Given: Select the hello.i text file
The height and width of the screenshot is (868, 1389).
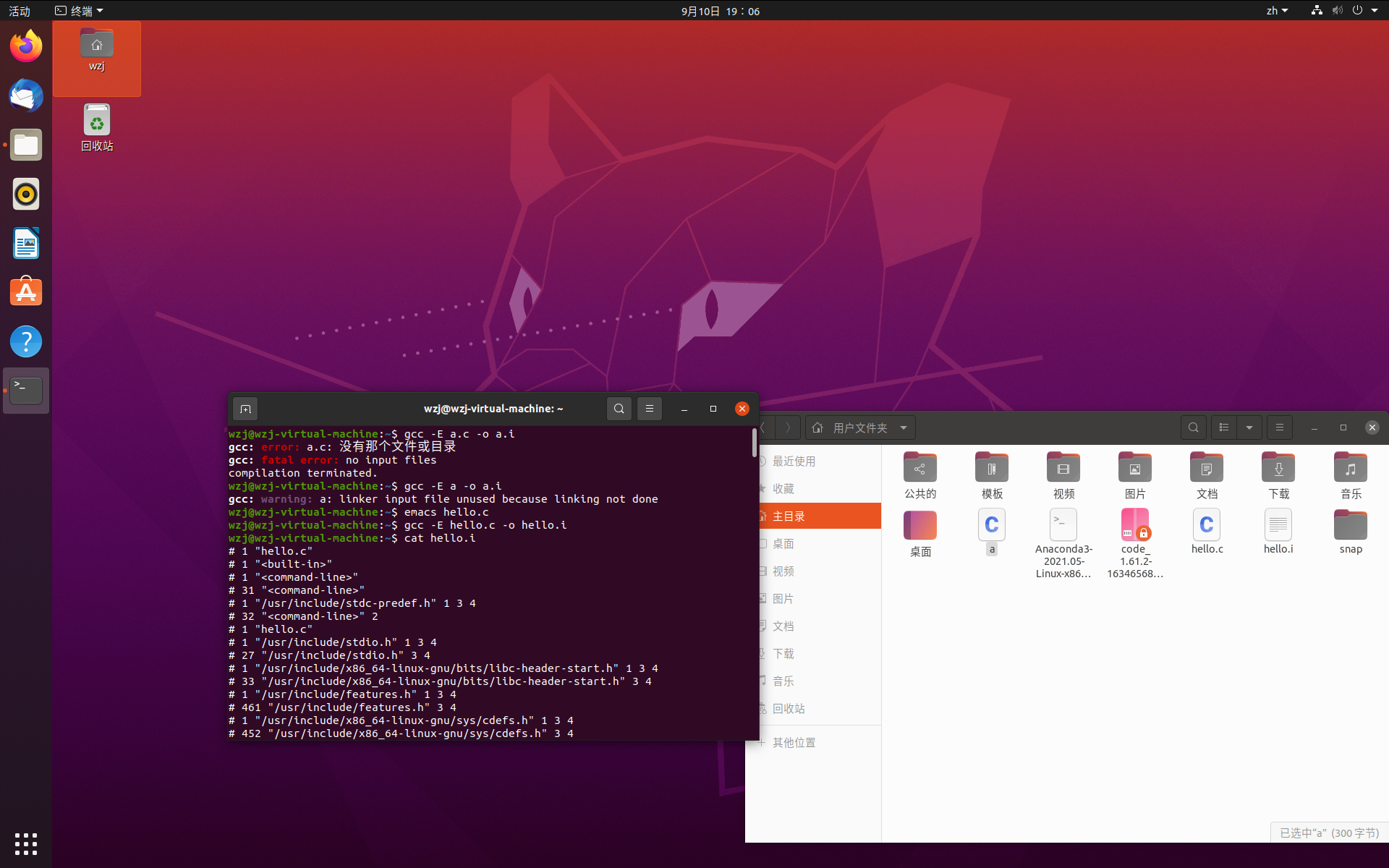Looking at the screenshot, I should [1278, 526].
